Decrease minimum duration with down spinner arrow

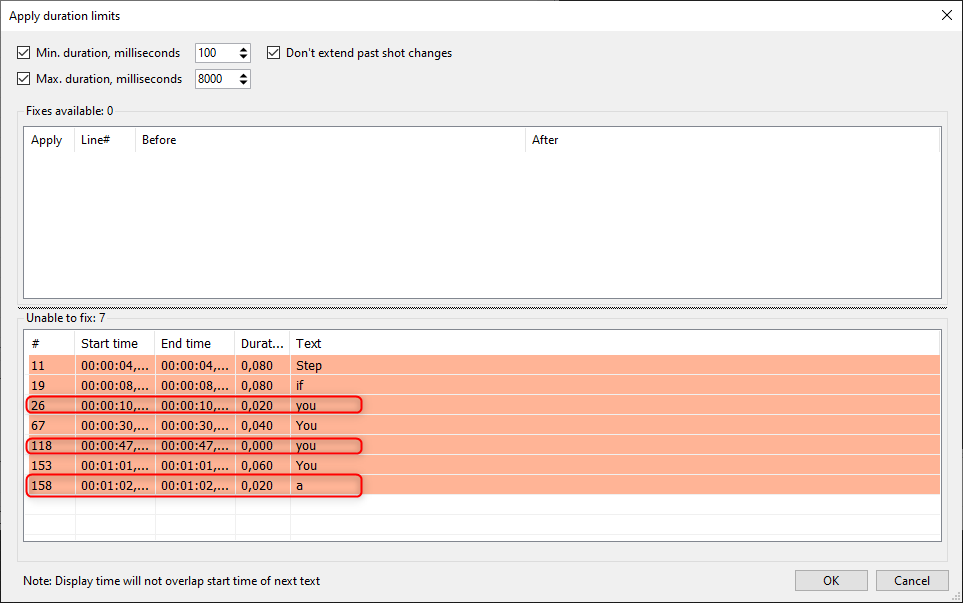click(243, 57)
